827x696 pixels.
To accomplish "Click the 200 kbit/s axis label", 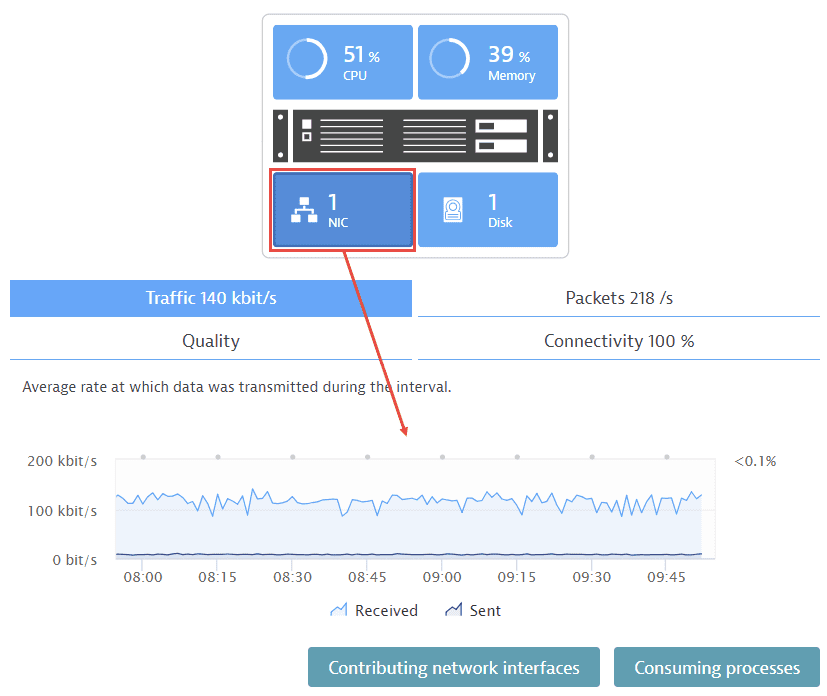I will (x=62, y=461).
